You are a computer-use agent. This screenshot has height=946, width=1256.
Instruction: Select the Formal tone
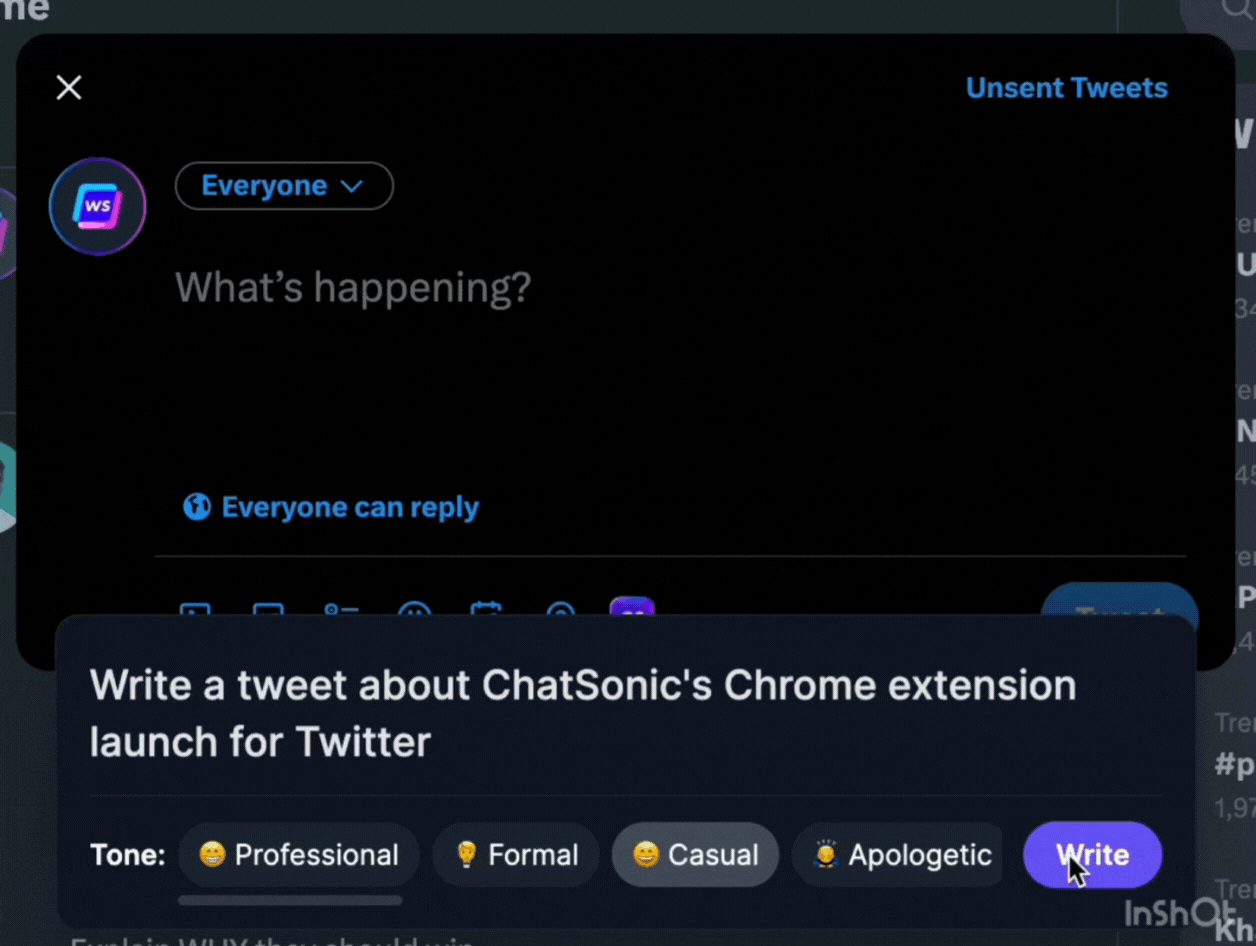tap(516, 855)
